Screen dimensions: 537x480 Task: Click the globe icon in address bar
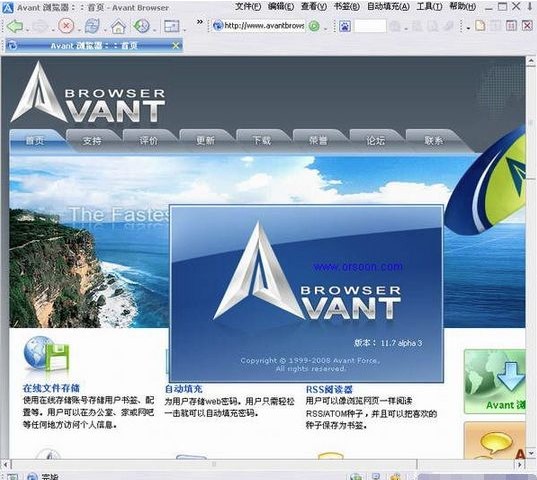[x=218, y=26]
